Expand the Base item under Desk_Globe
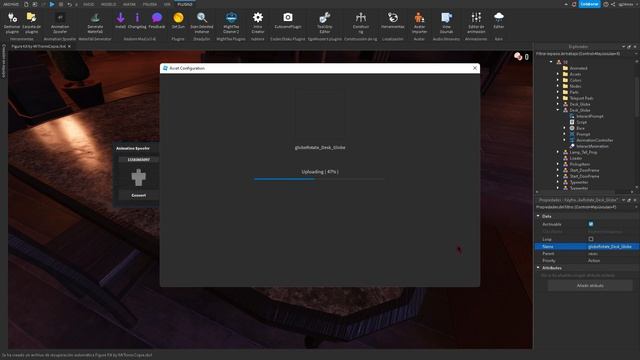640x360 pixels. click(x=564, y=128)
